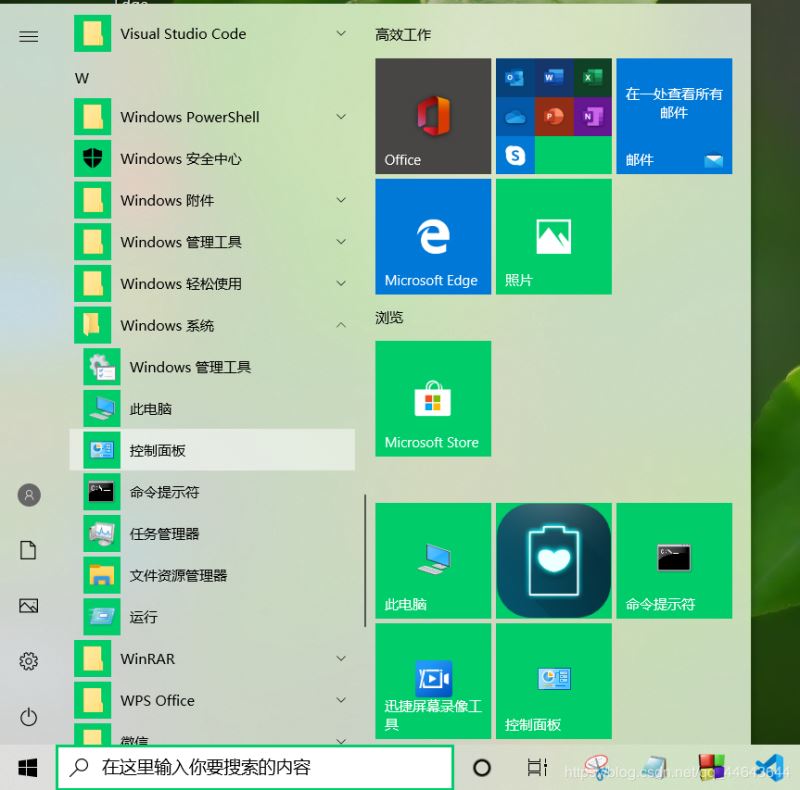Expand the Windows PowerShell group
The width and height of the screenshot is (800, 790).
[341, 117]
